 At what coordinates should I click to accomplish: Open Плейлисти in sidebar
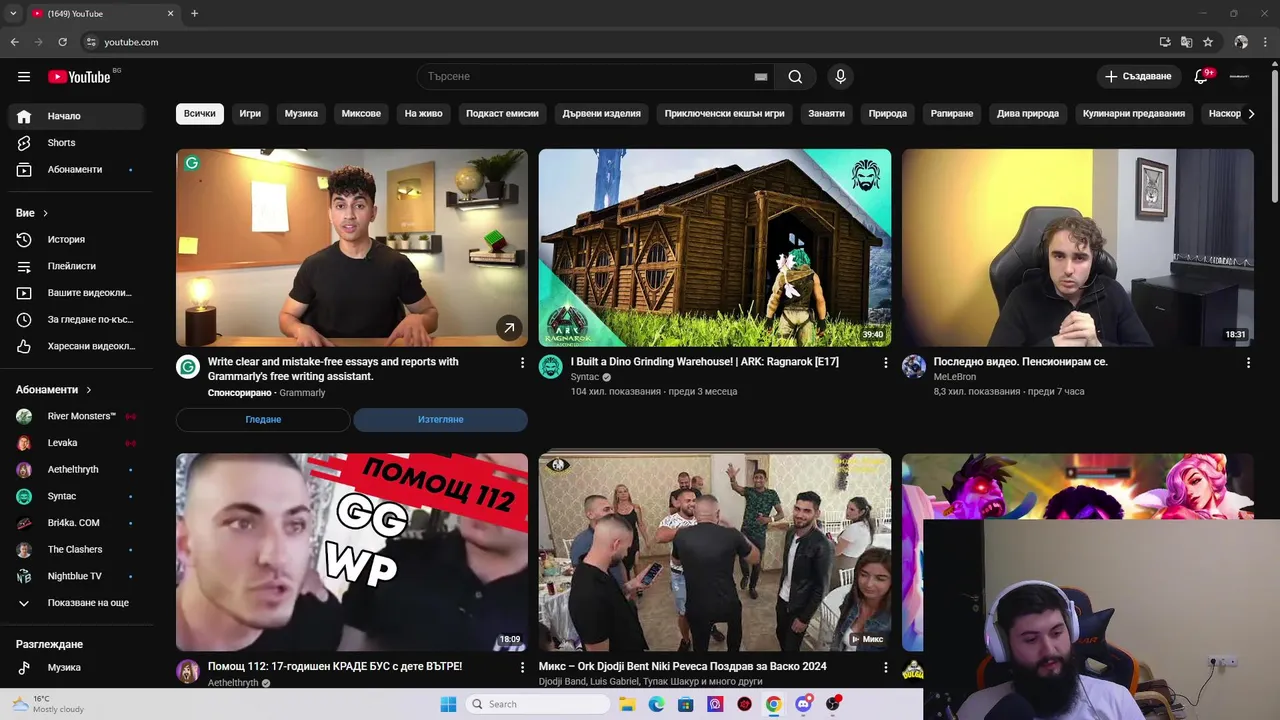coord(76,266)
